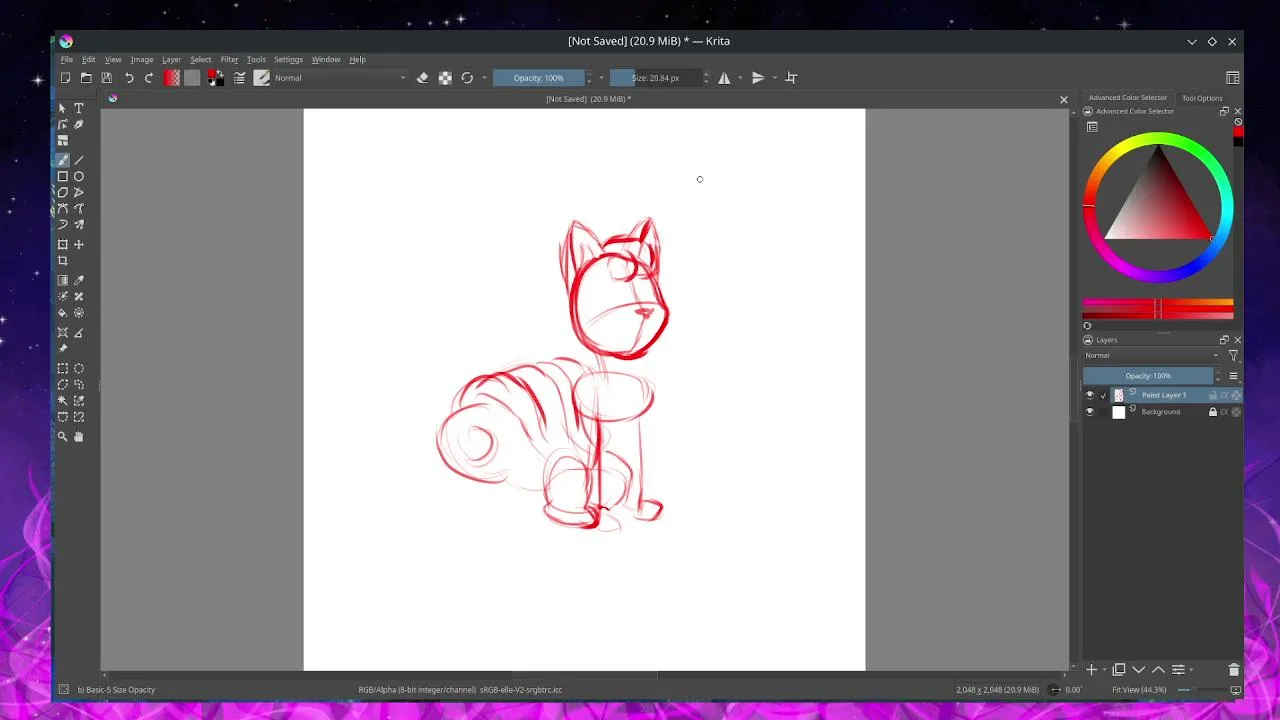Hide the Background layer eye
Viewport: 1280px width, 720px height.
[1090, 412]
